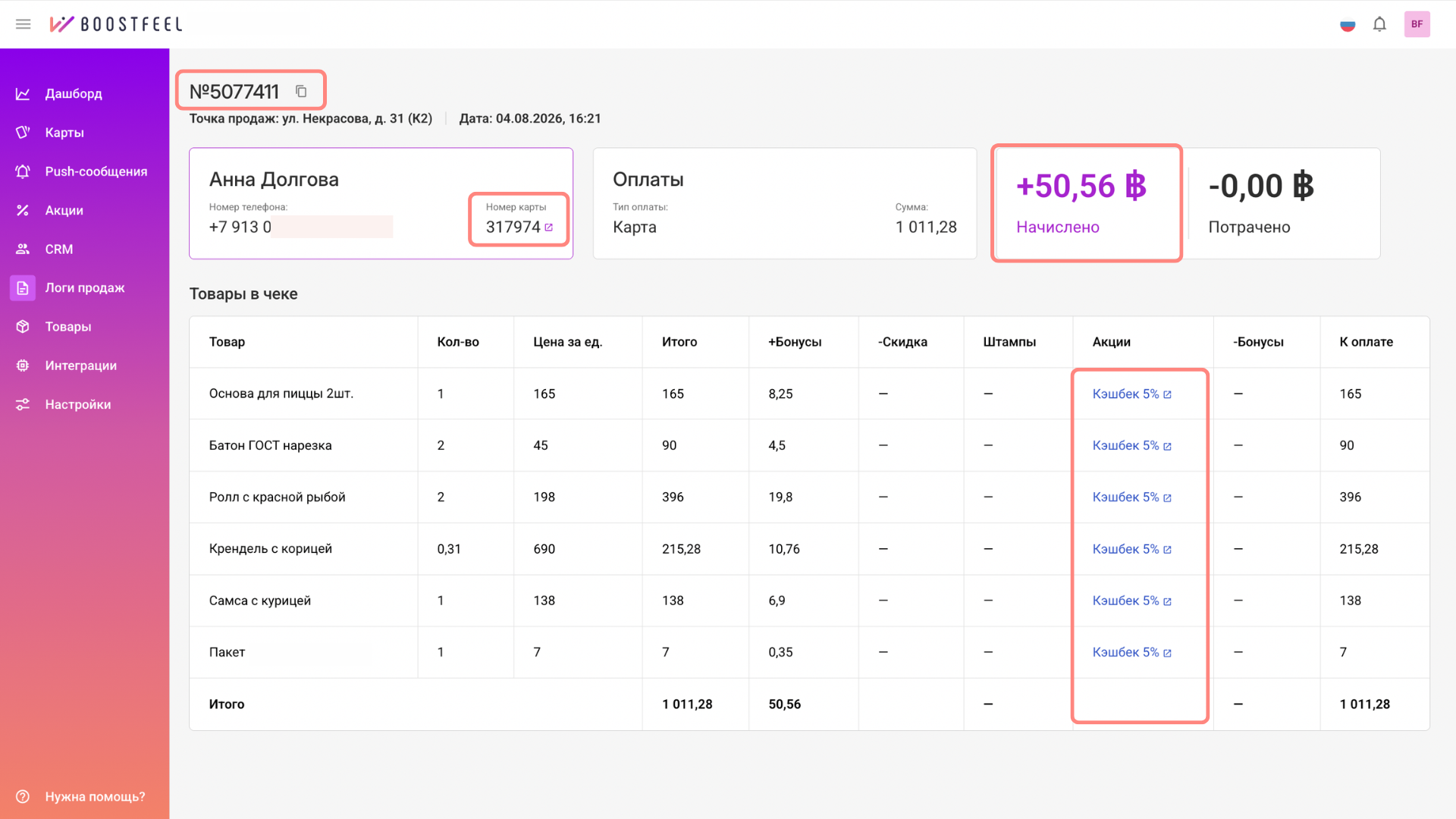
Task: Click the Акции percent icon in the sidebar
Action: (23, 210)
